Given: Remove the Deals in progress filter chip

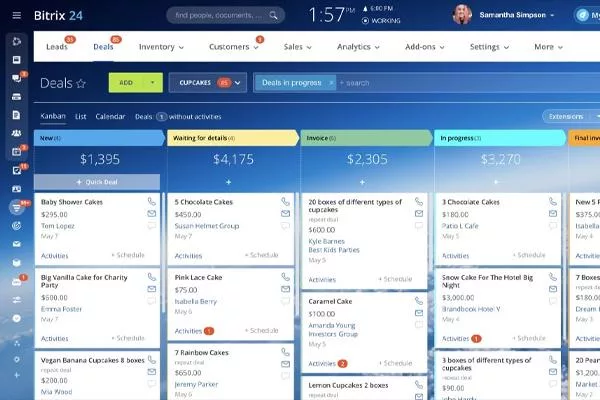Looking at the screenshot, I should point(329,83).
